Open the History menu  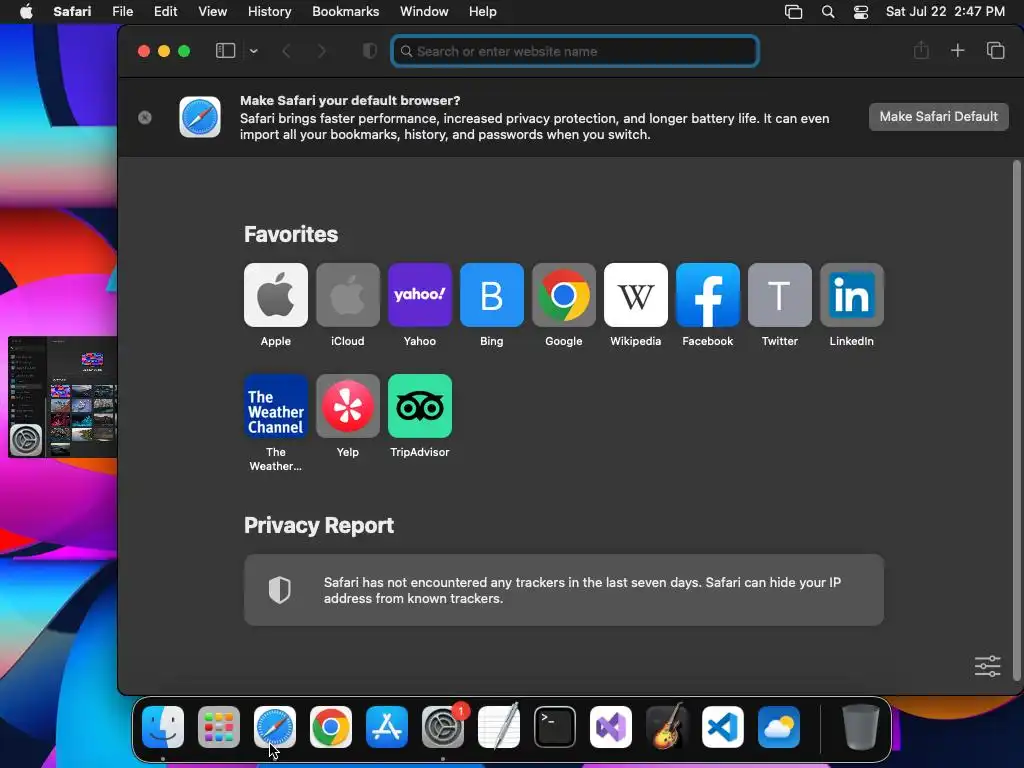[x=270, y=11]
